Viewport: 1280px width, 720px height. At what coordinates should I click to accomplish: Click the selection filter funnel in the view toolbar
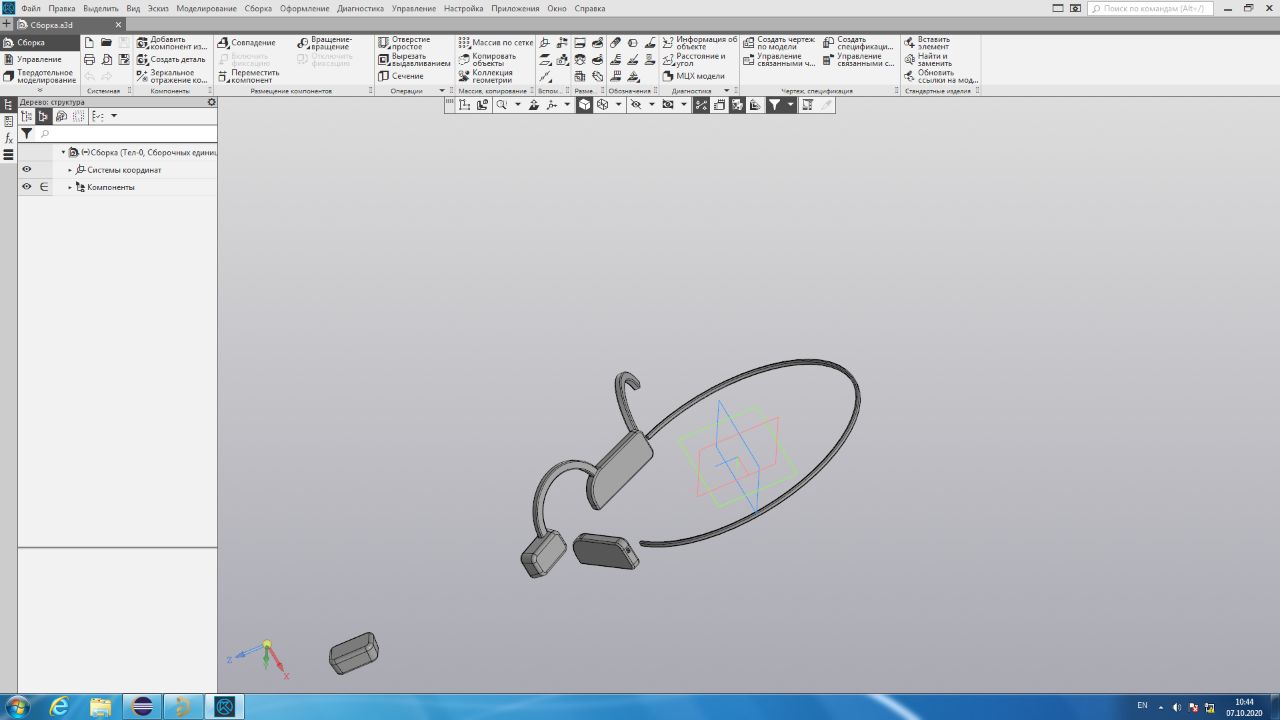pyautogui.click(x=774, y=104)
